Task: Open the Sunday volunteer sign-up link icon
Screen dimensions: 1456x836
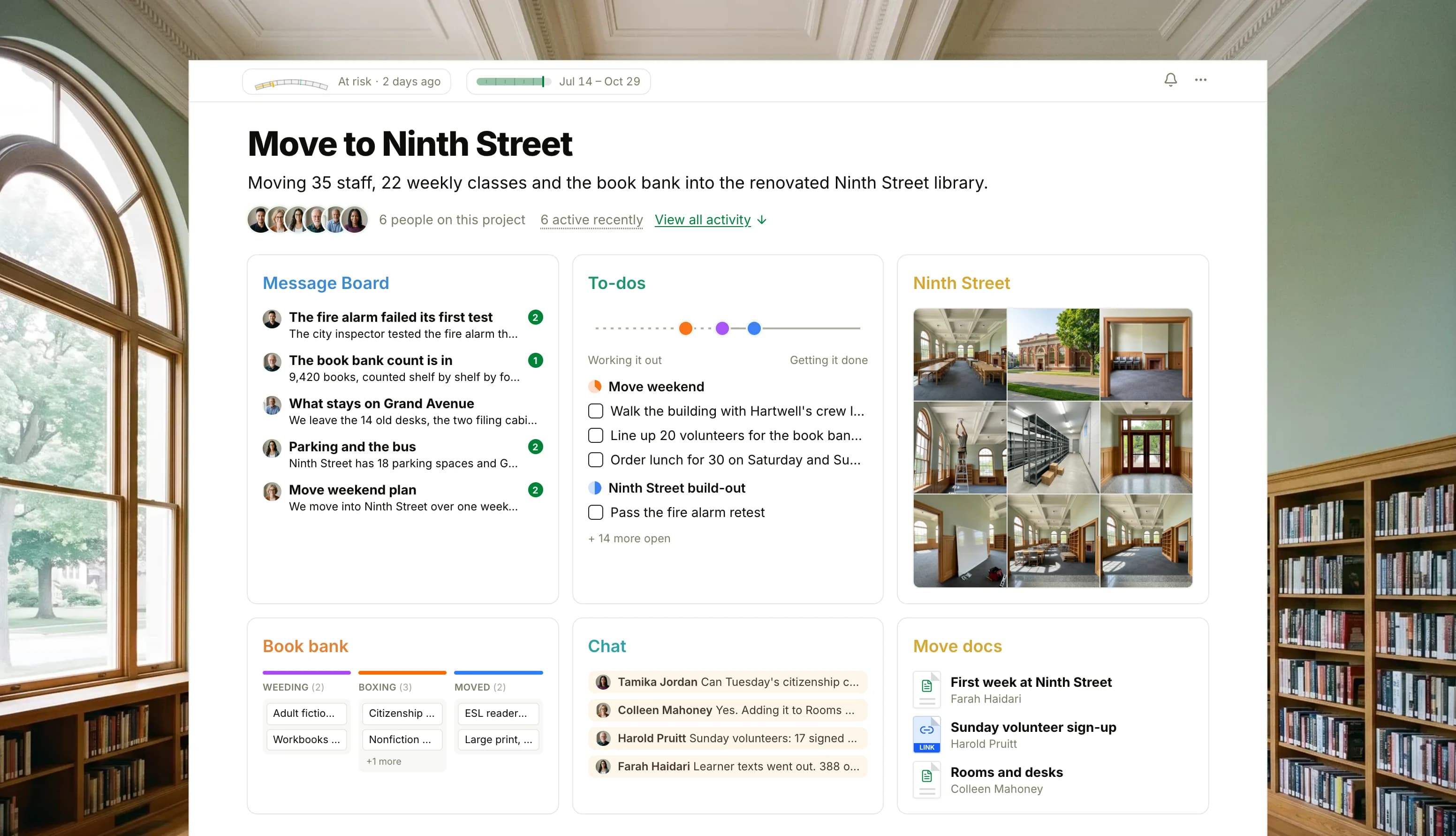Action: (927, 734)
